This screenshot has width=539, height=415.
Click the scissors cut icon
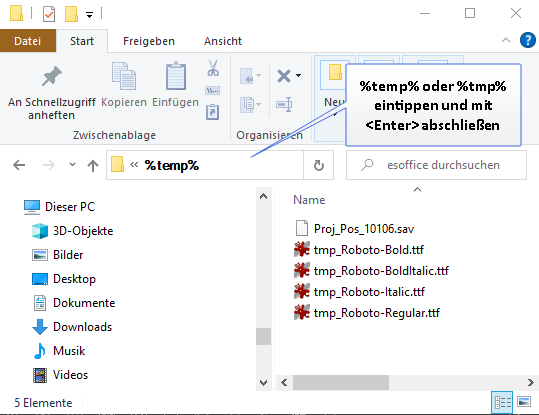click(213, 68)
